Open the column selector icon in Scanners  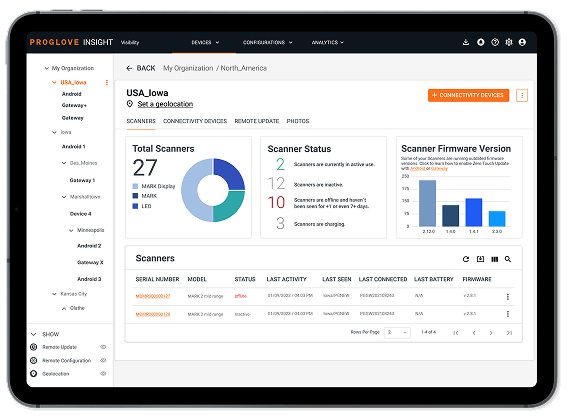(x=494, y=259)
